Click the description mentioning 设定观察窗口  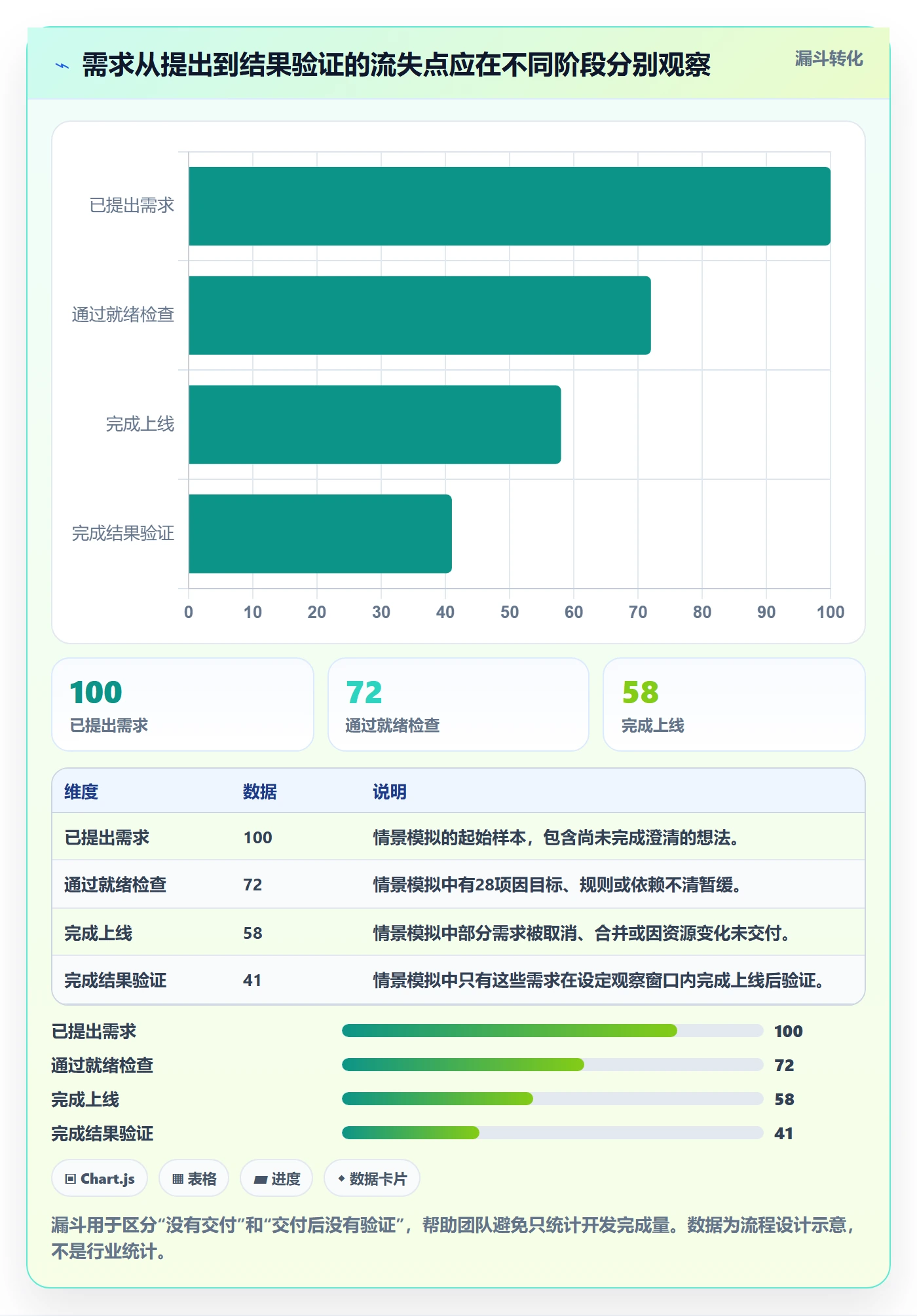[x=599, y=980]
